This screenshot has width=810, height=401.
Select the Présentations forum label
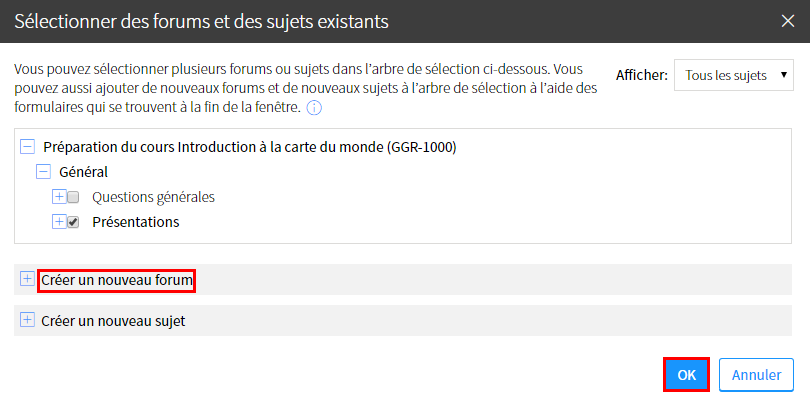136,222
